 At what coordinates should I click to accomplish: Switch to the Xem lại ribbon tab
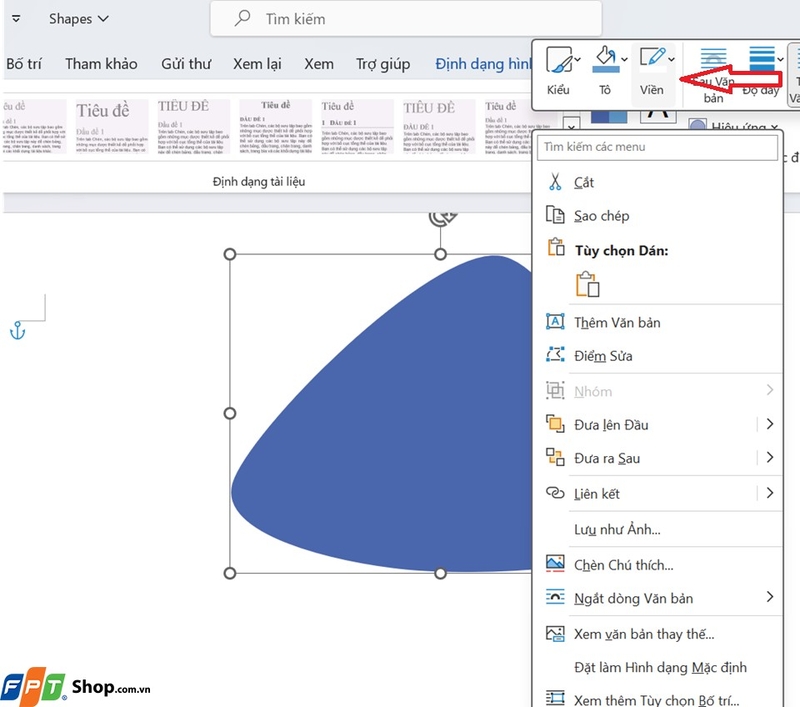(257, 63)
